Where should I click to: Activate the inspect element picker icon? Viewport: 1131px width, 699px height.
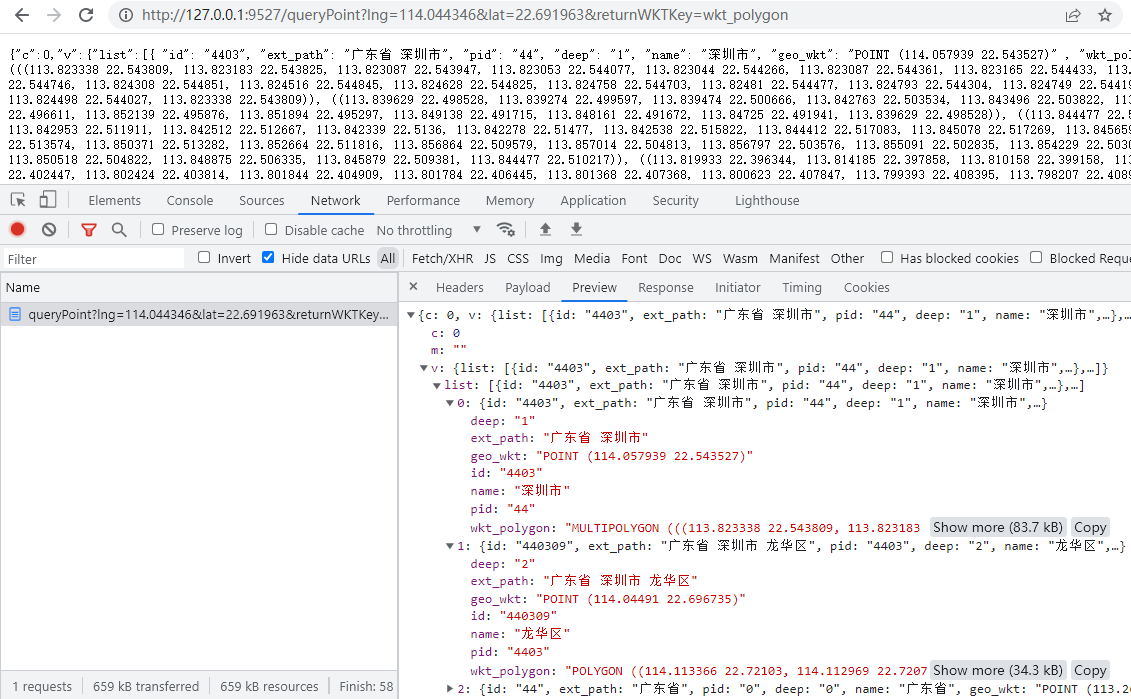pos(18,200)
